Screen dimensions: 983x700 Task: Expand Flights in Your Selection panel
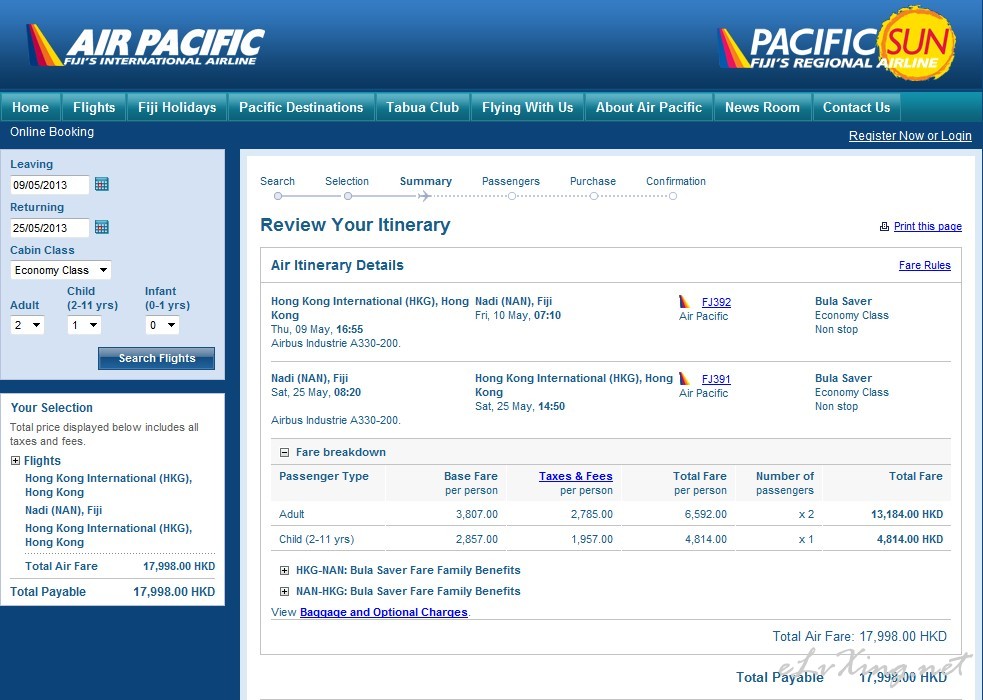coord(15,461)
